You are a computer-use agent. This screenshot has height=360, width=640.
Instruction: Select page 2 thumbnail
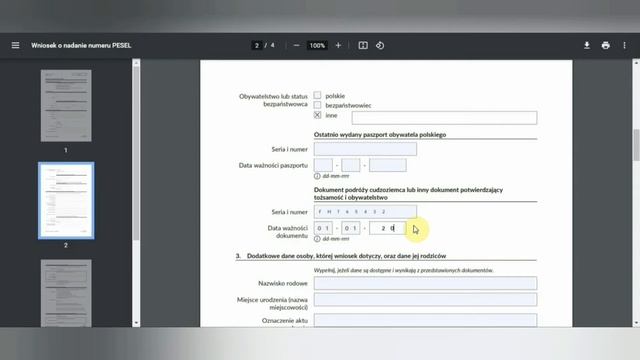click(x=66, y=200)
